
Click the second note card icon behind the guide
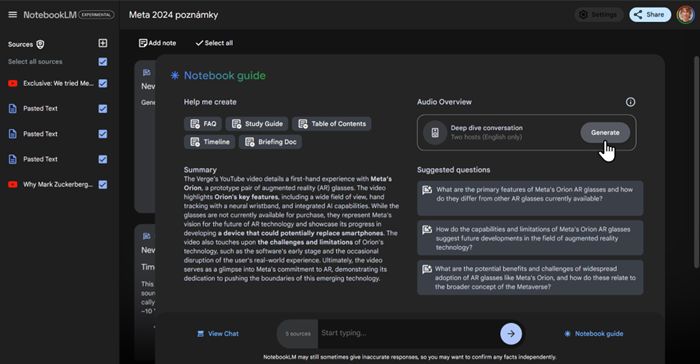146,236
